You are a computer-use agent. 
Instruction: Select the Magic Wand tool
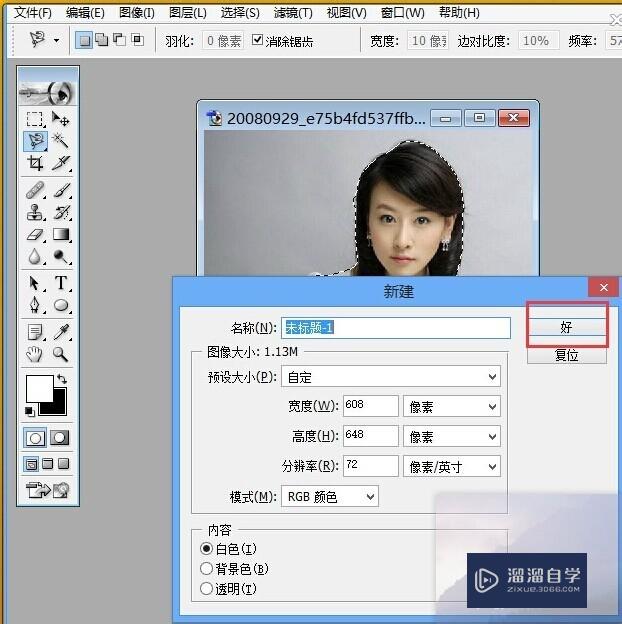(61, 141)
